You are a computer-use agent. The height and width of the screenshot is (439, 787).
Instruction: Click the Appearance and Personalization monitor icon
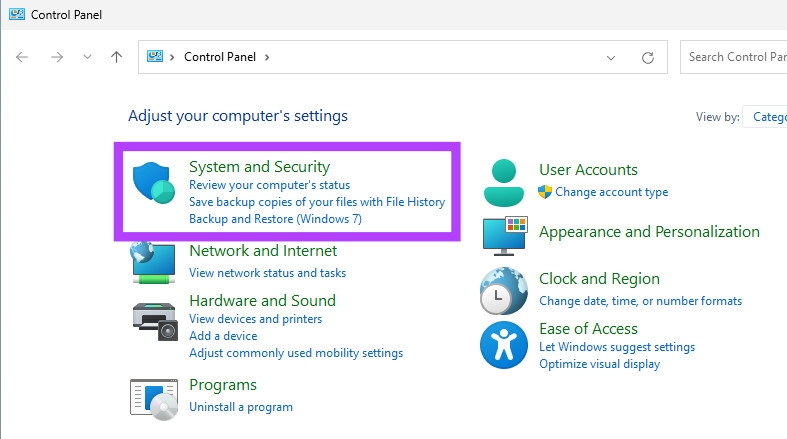(505, 236)
